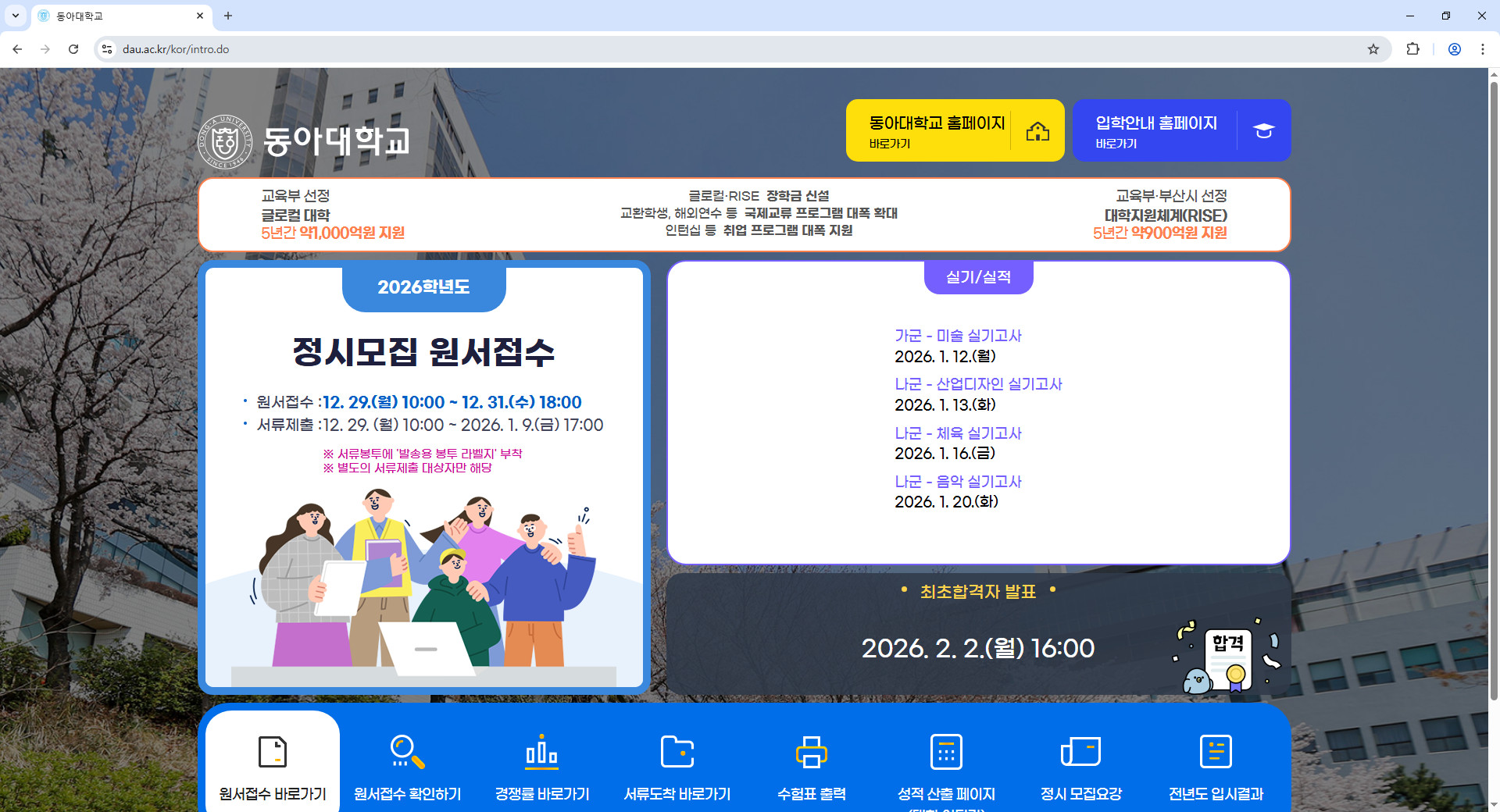The image size is (1500, 812).
Task: Click the 나군 - 체육 실기고사 link
Action: coord(958,433)
